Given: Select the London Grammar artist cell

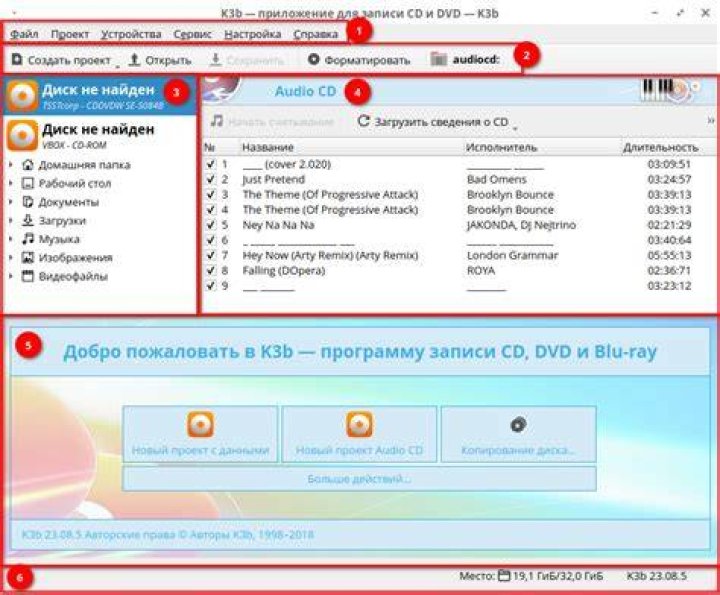Looking at the screenshot, I should (512, 255).
